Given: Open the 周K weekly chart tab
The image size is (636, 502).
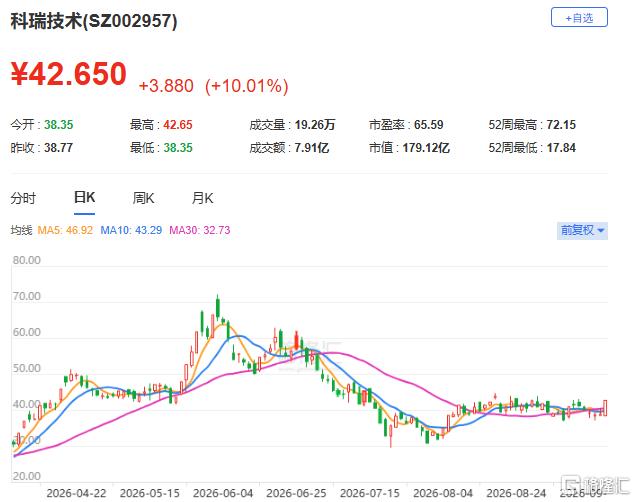Looking at the screenshot, I should 143,198.
